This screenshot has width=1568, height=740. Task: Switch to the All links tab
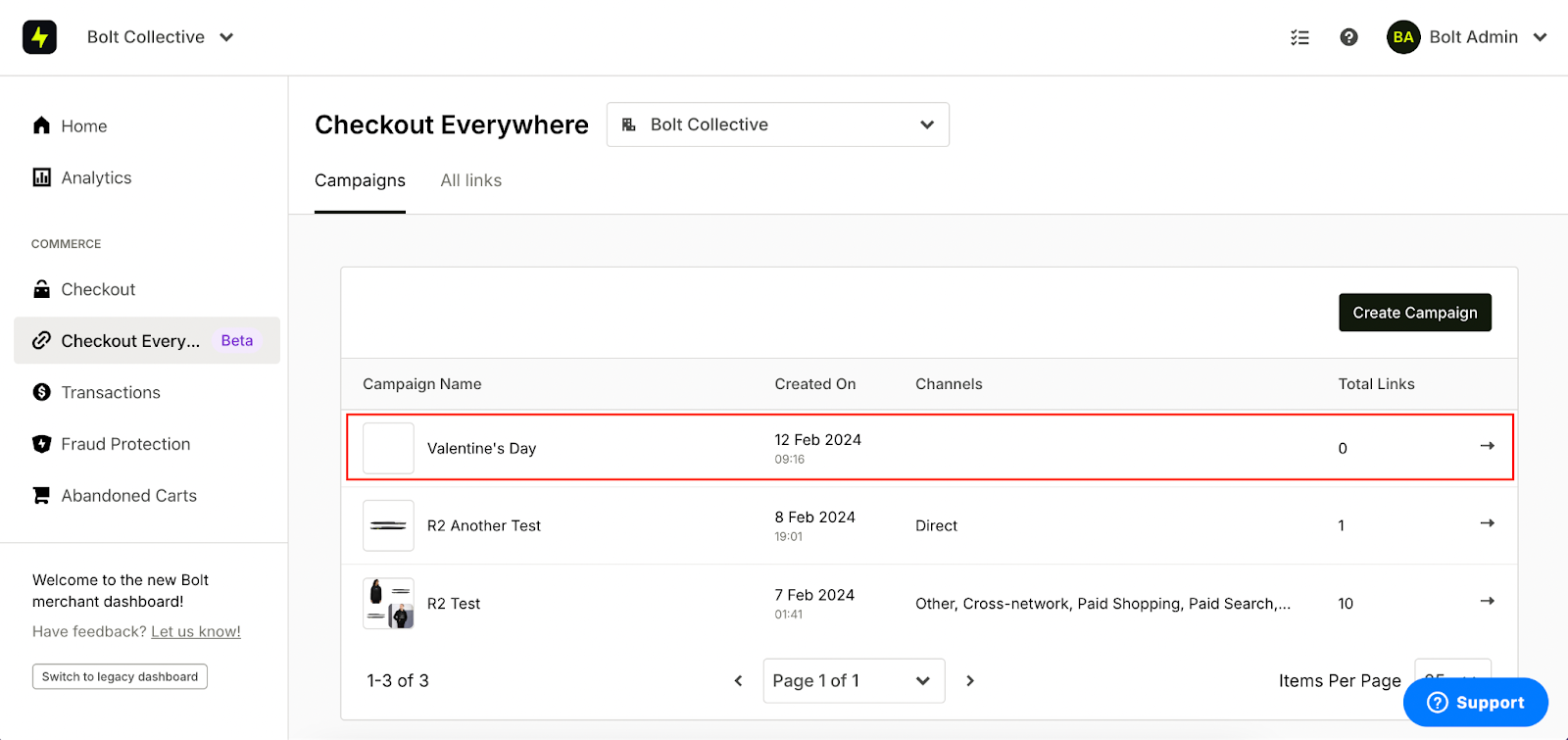(x=471, y=180)
